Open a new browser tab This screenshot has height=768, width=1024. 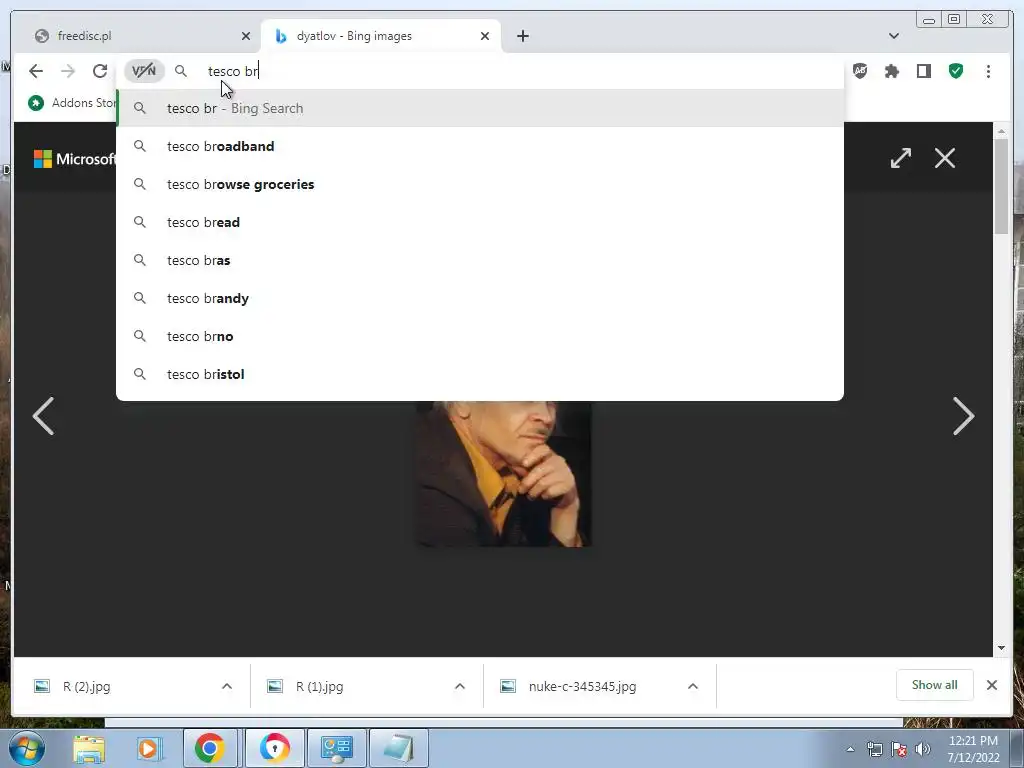(x=522, y=36)
